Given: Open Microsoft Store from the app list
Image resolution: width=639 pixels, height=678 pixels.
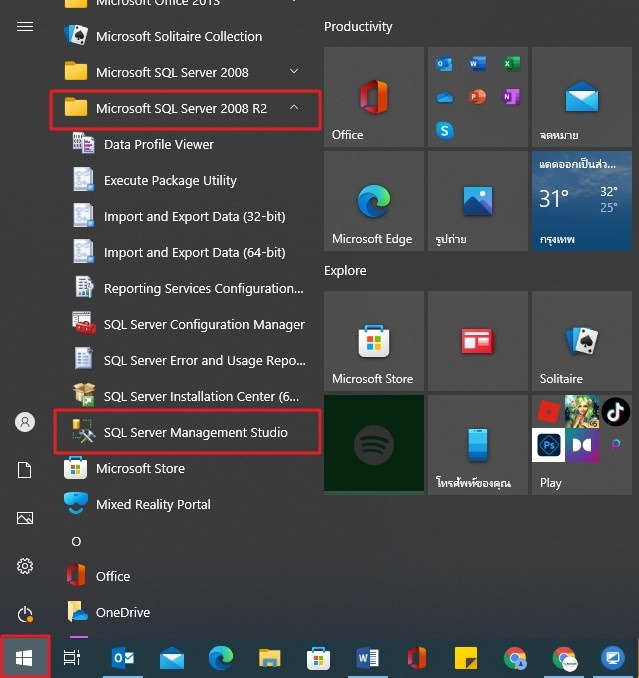Looking at the screenshot, I should (x=186, y=468).
